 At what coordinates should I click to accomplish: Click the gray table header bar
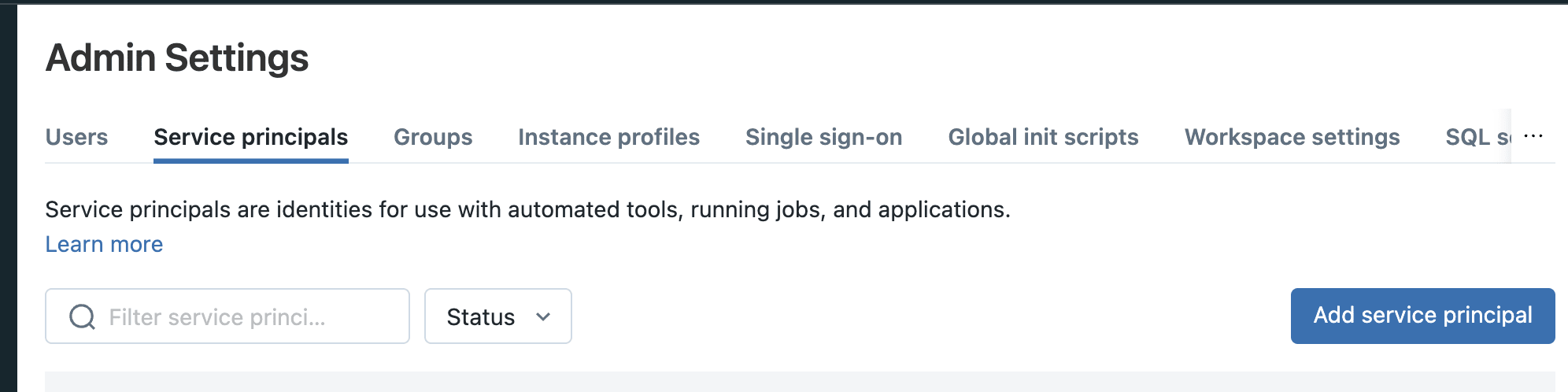coord(787,382)
